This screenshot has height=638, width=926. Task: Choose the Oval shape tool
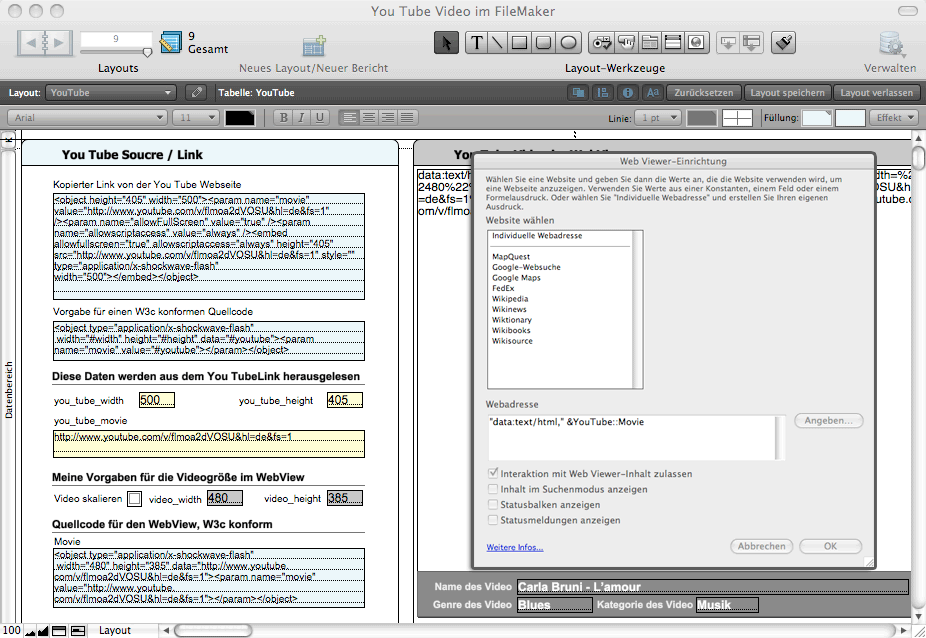(568, 43)
